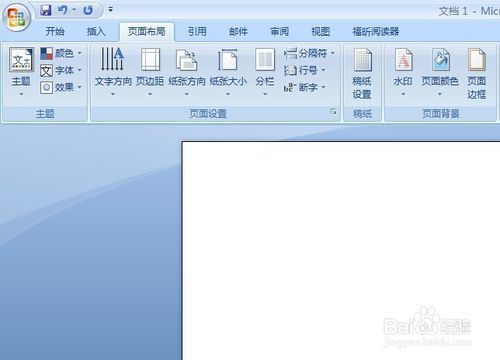Screen dimensions: 500x360
Task: Open 纸张大小 paper size options
Action: (228, 72)
